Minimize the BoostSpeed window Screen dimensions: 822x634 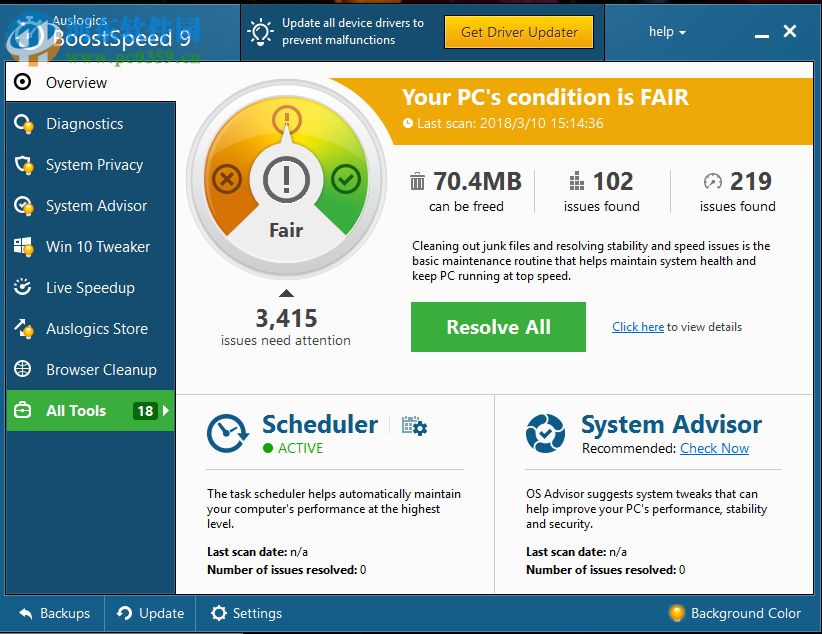click(762, 35)
